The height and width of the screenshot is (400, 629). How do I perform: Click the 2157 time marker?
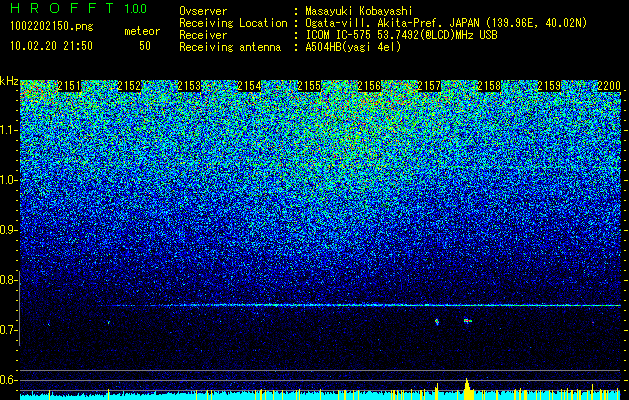pyautogui.click(x=429, y=86)
